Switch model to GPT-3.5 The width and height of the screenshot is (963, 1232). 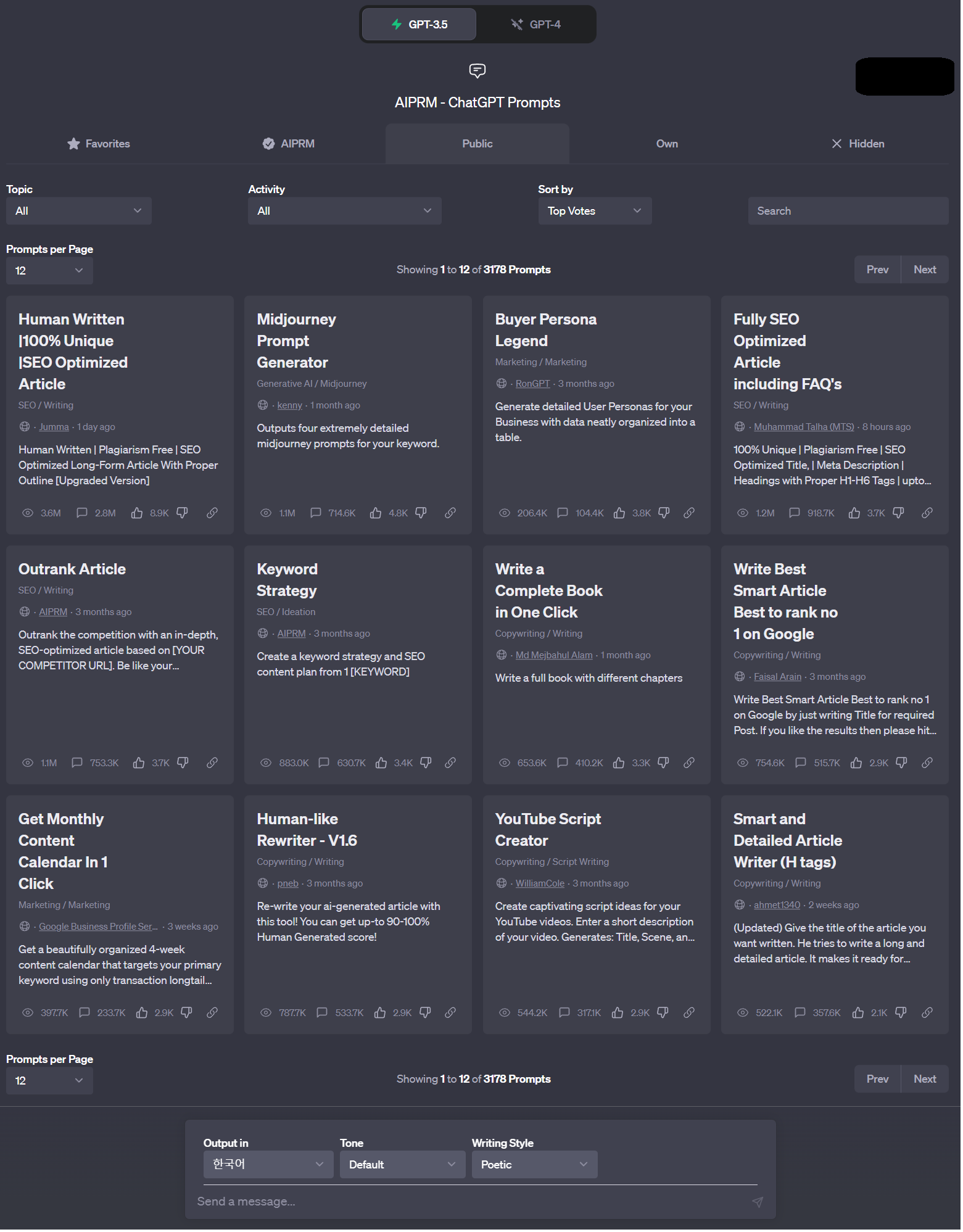coord(420,25)
